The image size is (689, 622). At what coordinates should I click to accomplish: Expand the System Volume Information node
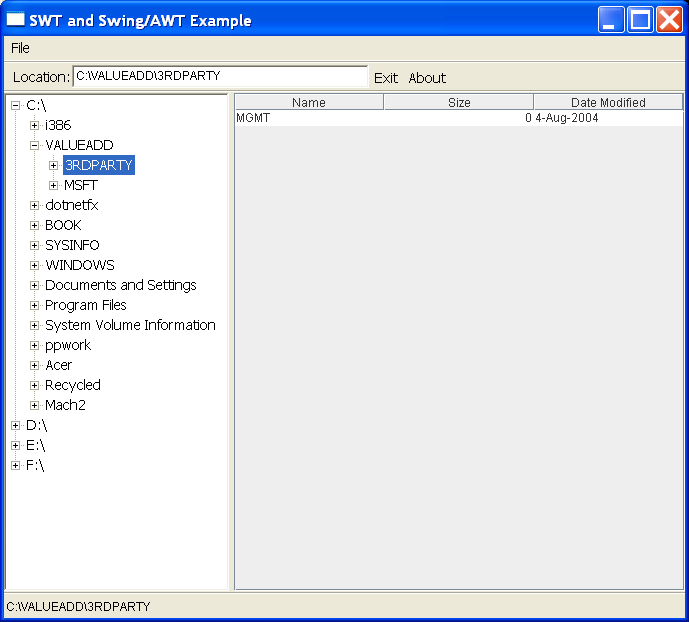(x=34, y=325)
